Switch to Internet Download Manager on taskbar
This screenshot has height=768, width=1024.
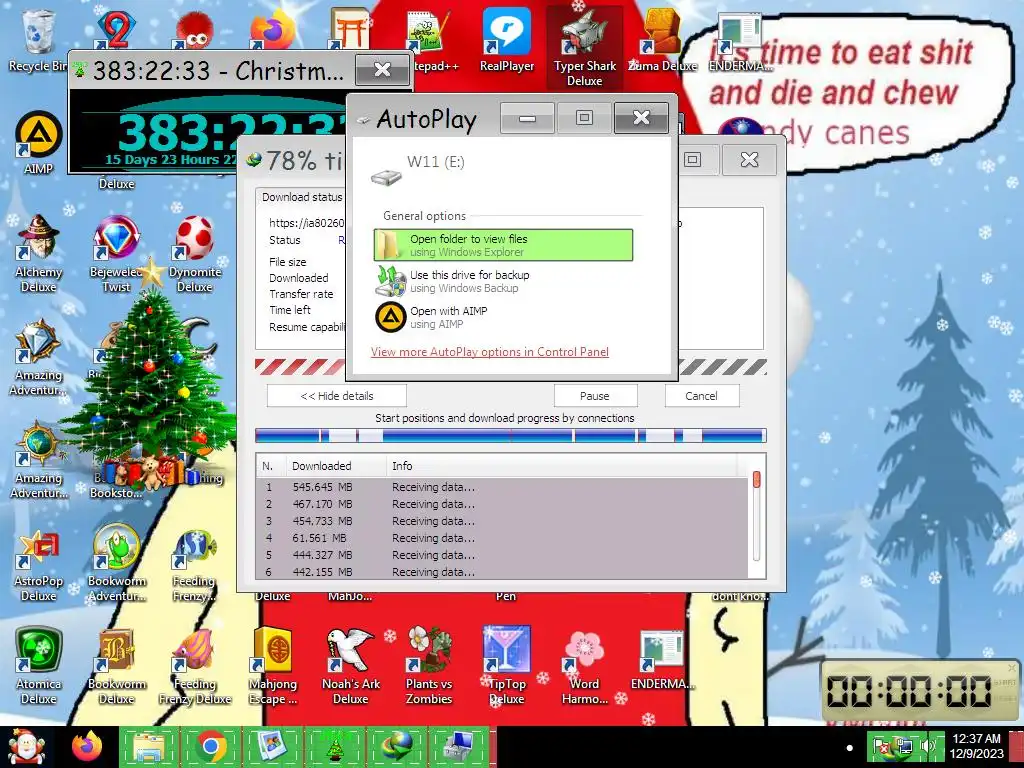[398, 746]
